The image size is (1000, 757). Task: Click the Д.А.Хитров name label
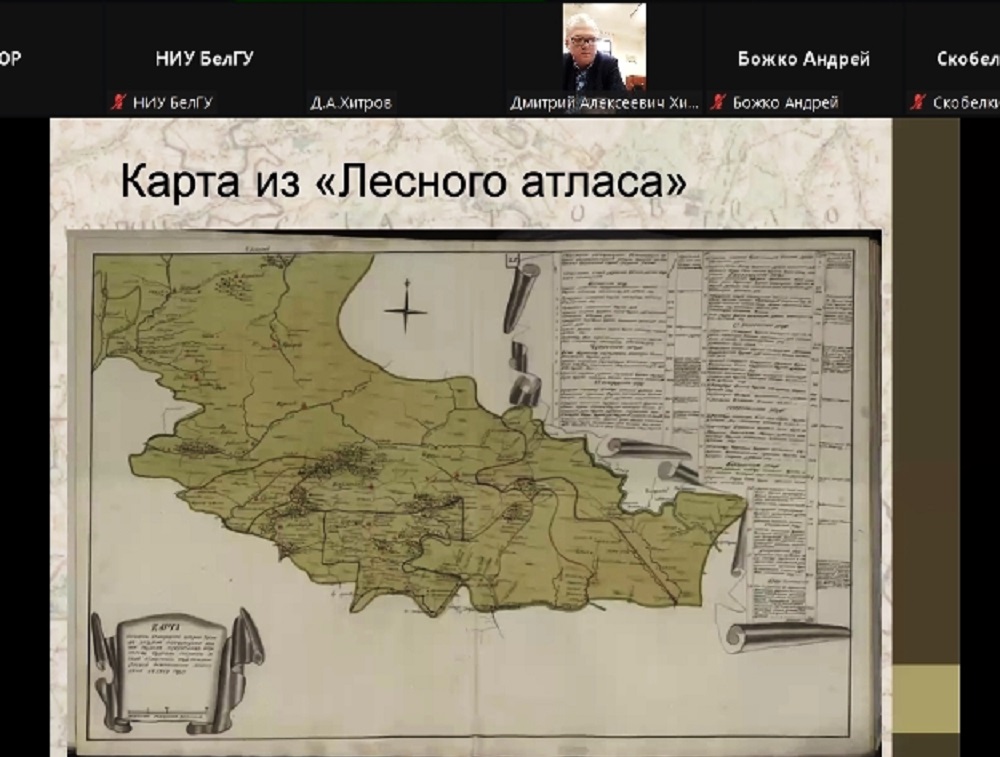tap(351, 103)
